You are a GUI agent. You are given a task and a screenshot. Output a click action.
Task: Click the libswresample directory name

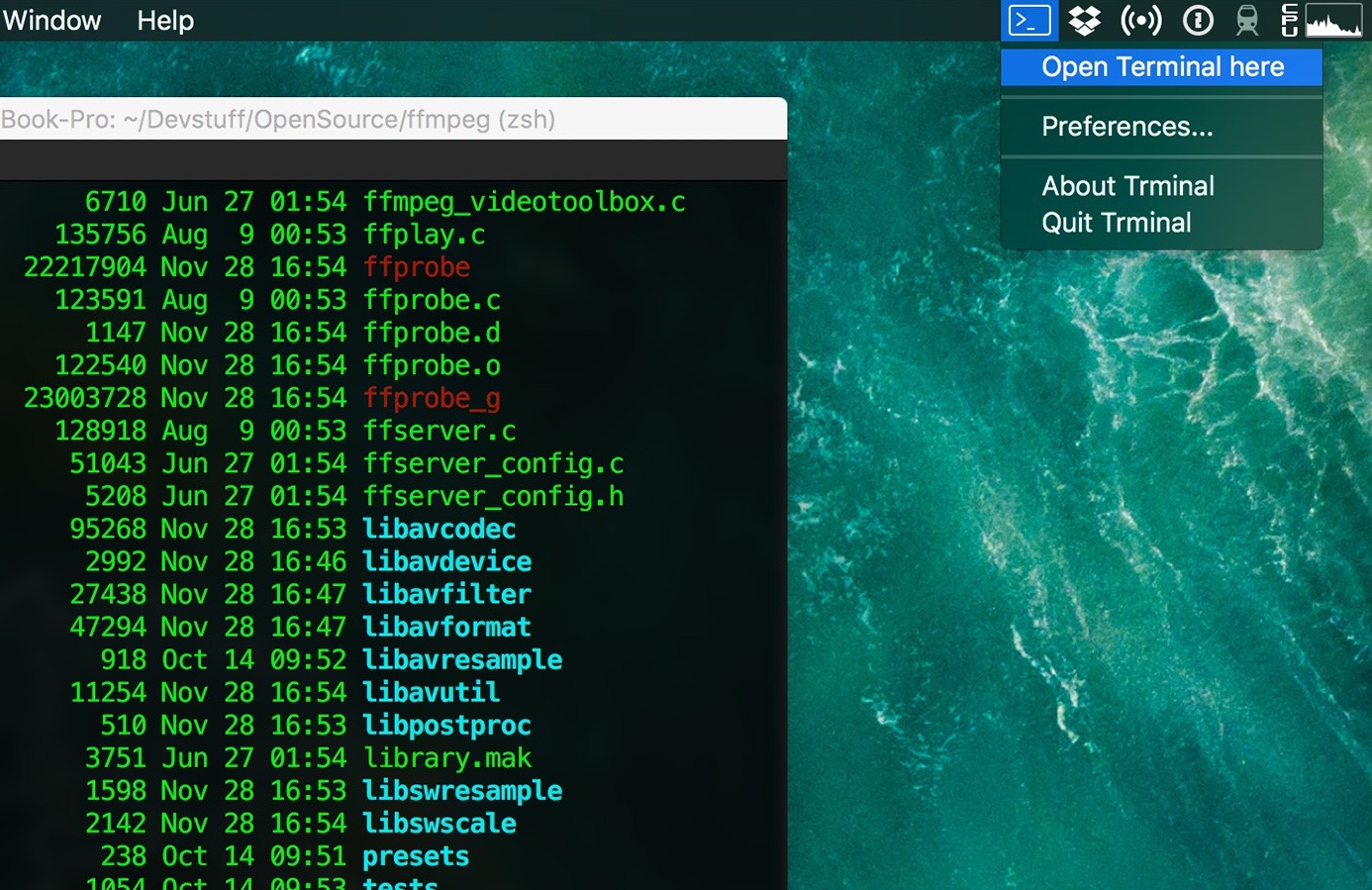pyautogui.click(x=462, y=790)
